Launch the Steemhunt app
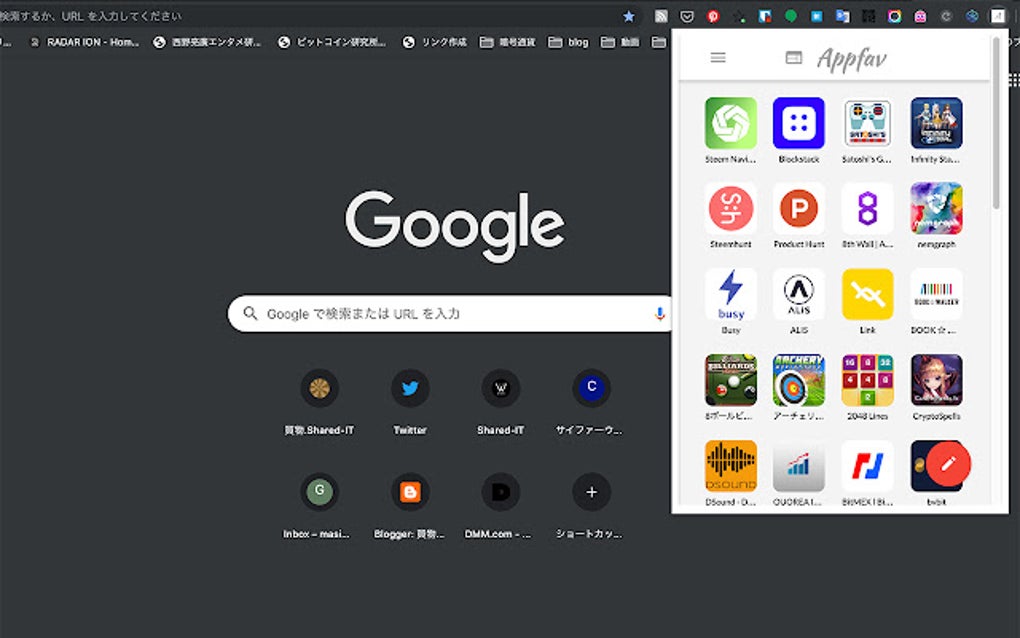Image resolution: width=1020 pixels, height=638 pixels. point(731,209)
